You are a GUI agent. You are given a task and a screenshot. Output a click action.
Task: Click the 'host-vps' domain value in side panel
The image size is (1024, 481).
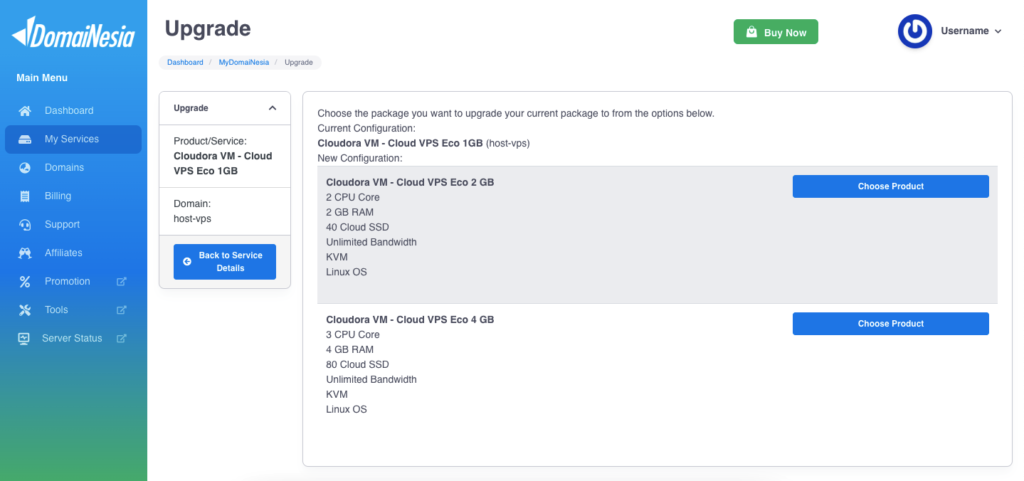point(193,219)
